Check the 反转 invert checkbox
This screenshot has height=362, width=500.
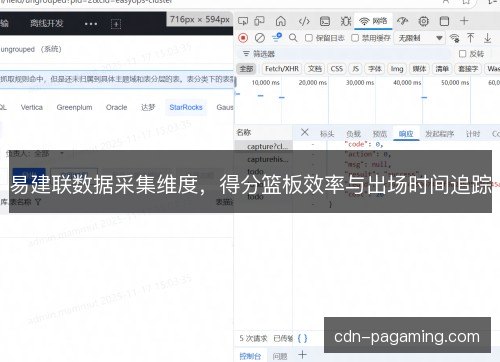point(463,54)
